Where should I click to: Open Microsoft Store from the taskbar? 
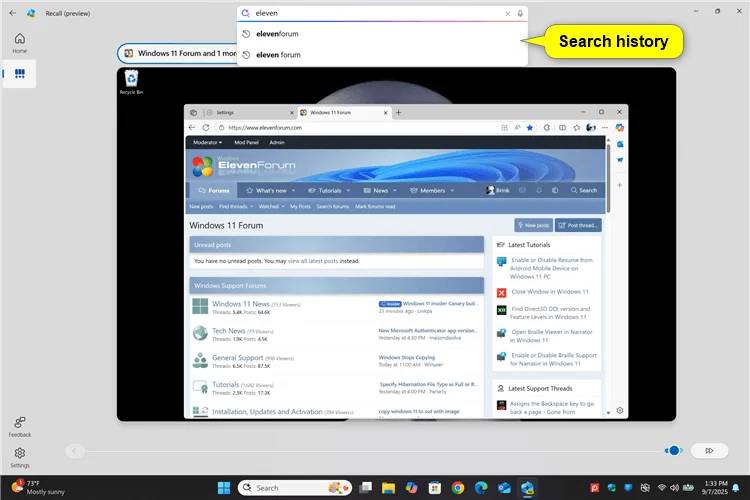coord(435,488)
